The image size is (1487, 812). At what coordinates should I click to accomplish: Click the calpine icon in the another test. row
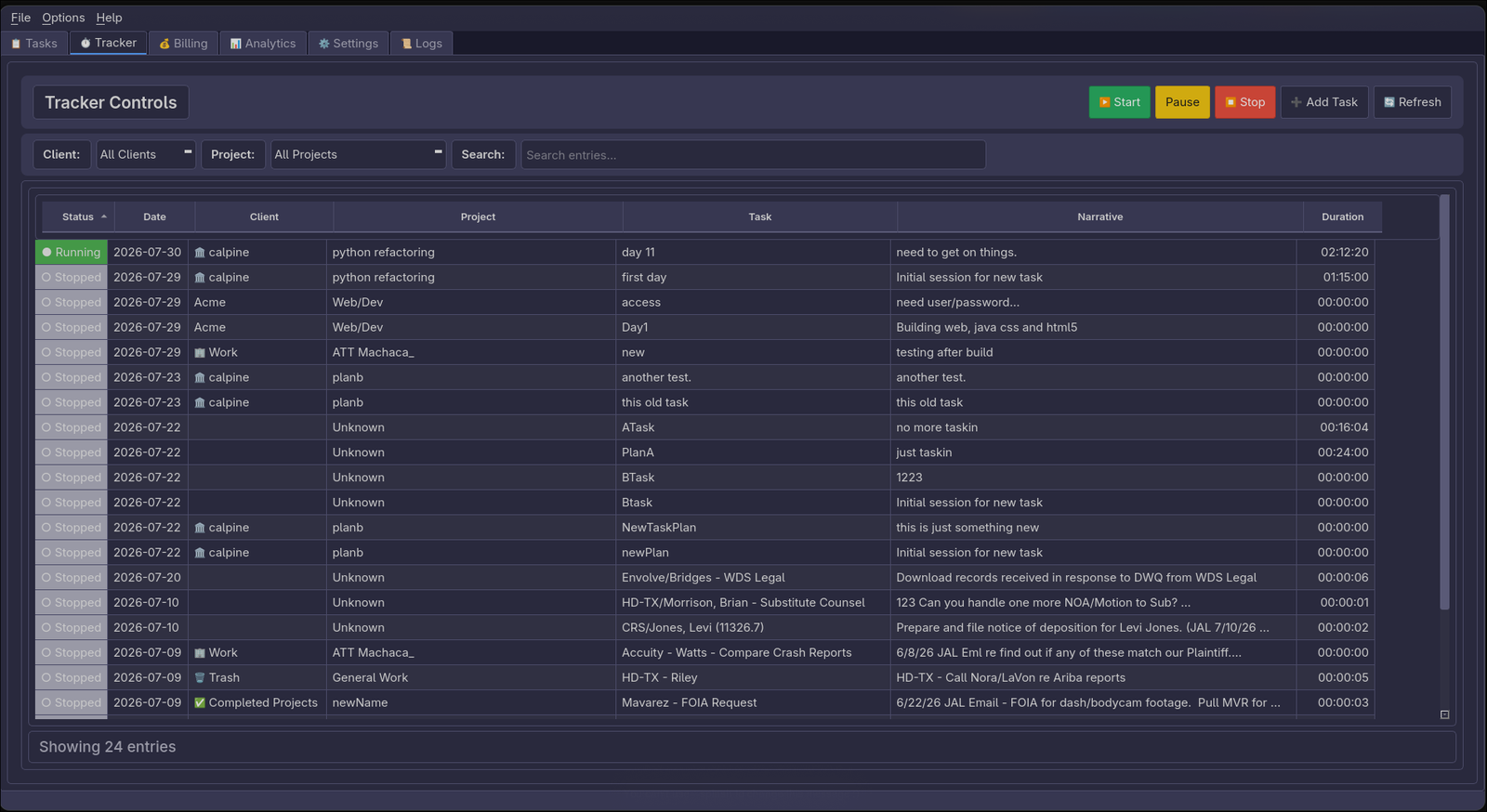199,378
